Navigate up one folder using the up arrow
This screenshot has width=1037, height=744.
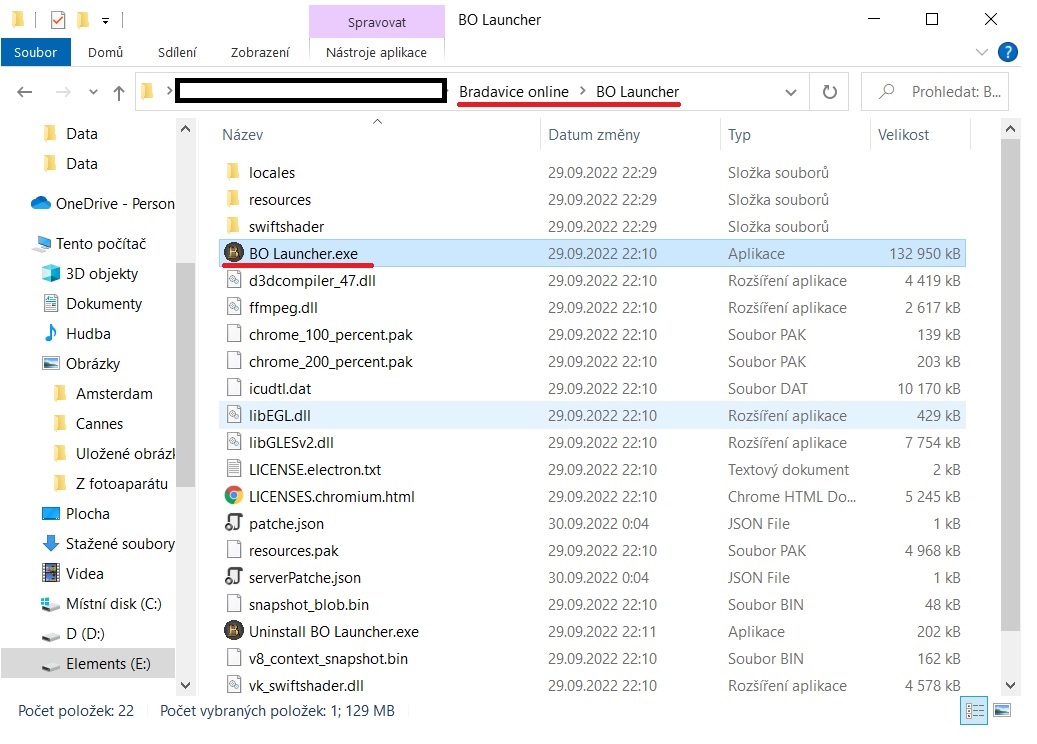tap(117, 91)
